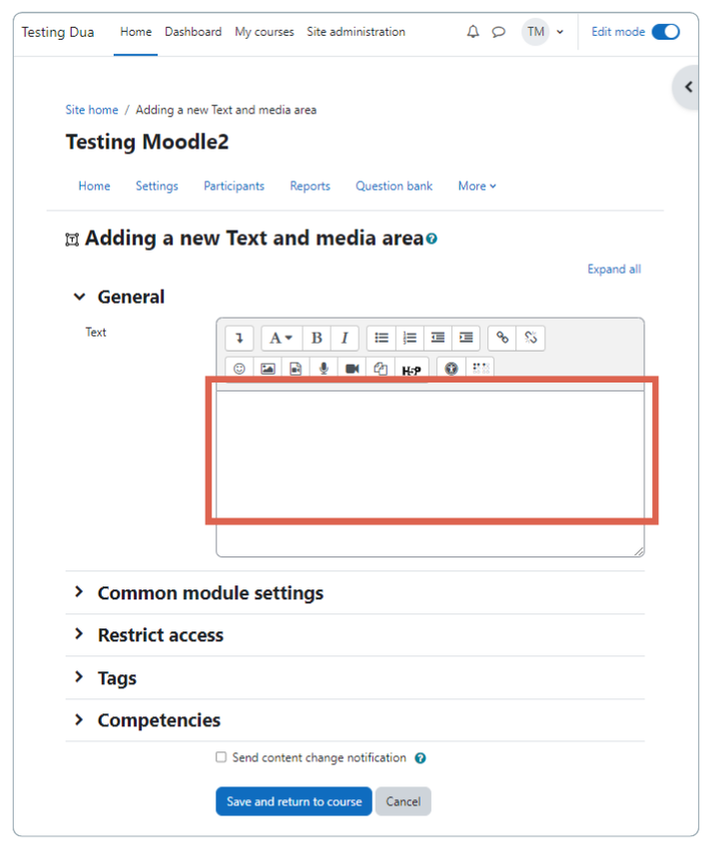Remove a link with the unlink icon

530,337
